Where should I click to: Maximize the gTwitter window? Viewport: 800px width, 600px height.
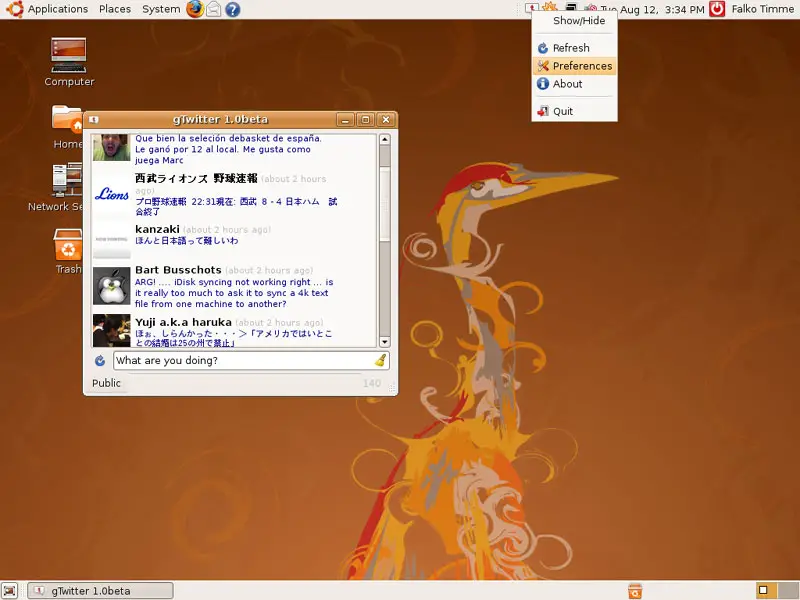[x=365, y=120]
